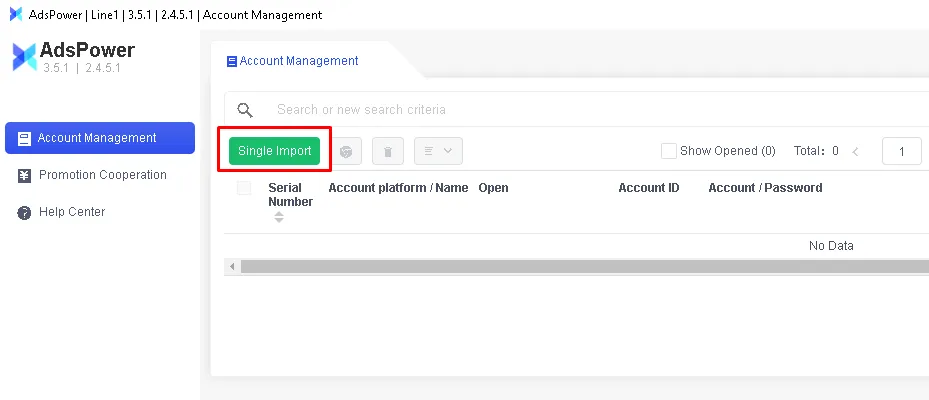Click the search magnifier icon
Viewport: 929px width, 400px height.
(245, 110)
